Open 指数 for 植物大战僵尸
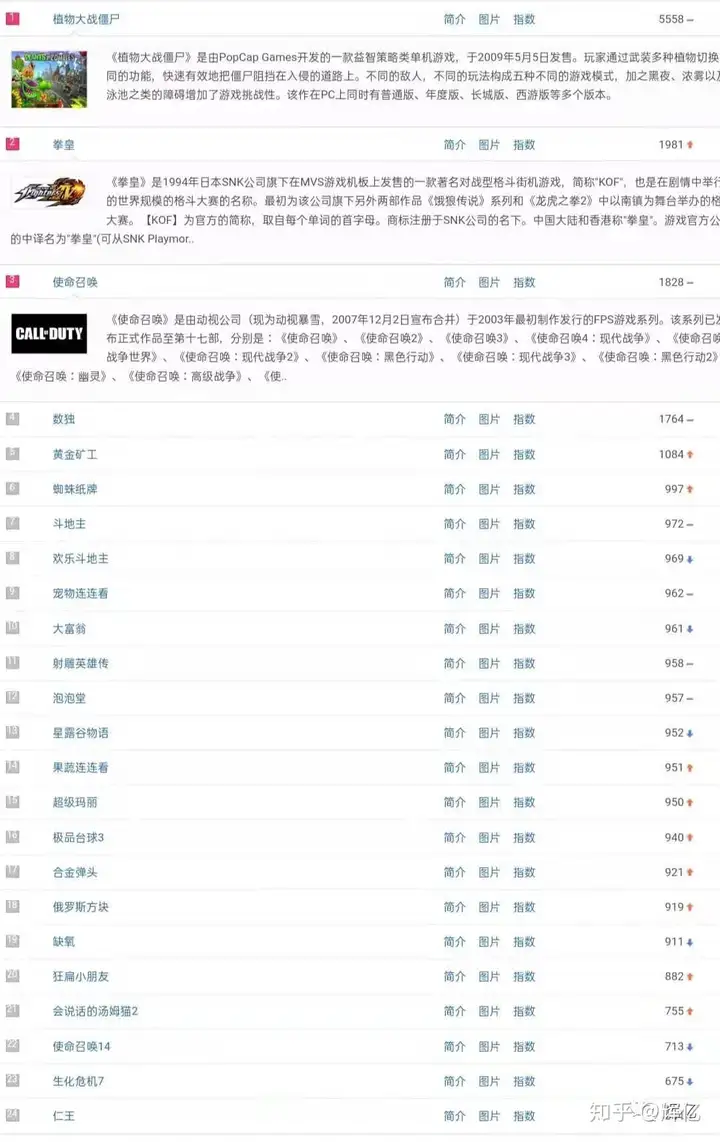 (x=524, y=20)
